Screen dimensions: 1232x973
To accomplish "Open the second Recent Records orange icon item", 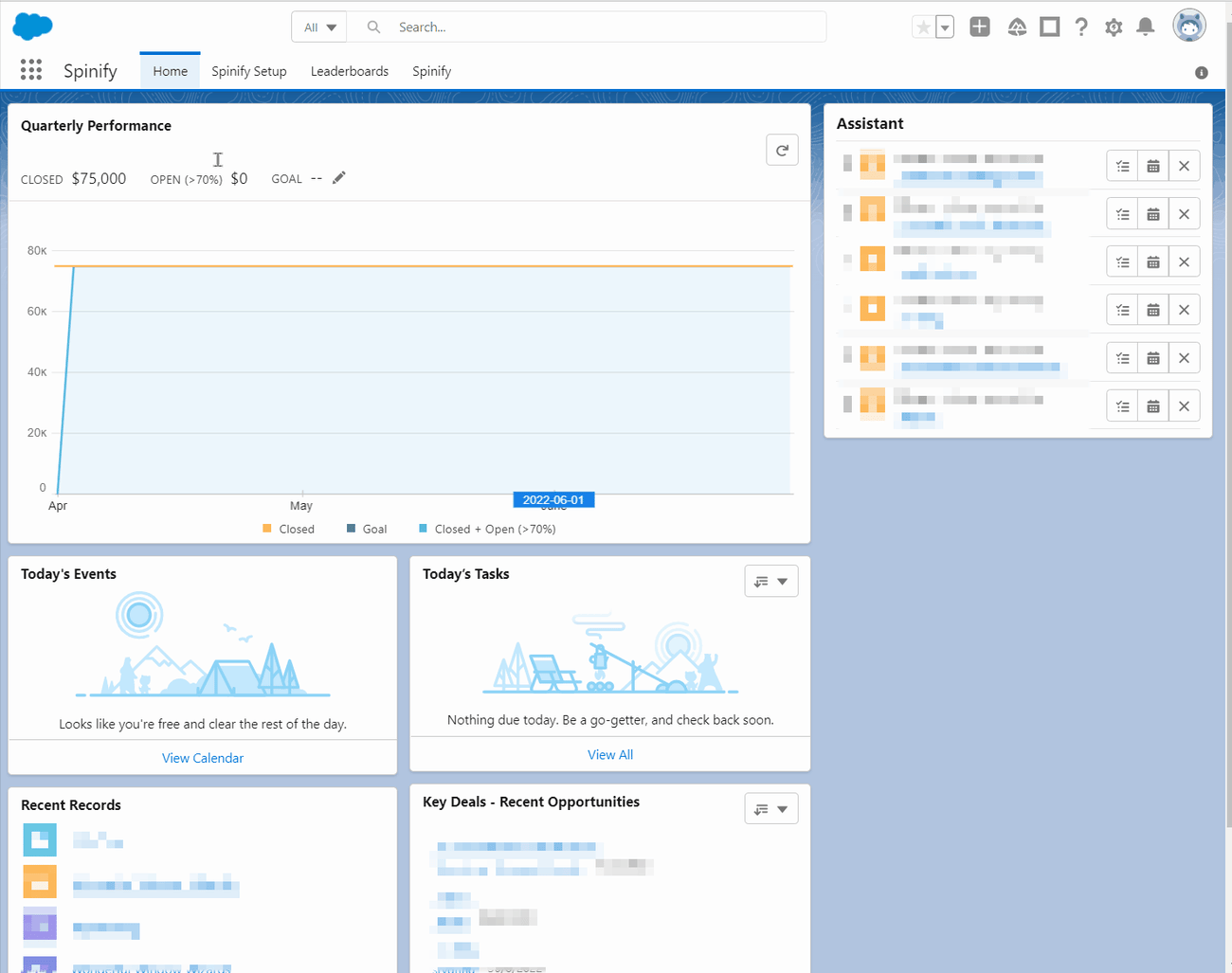I will (x=40, y=882).
